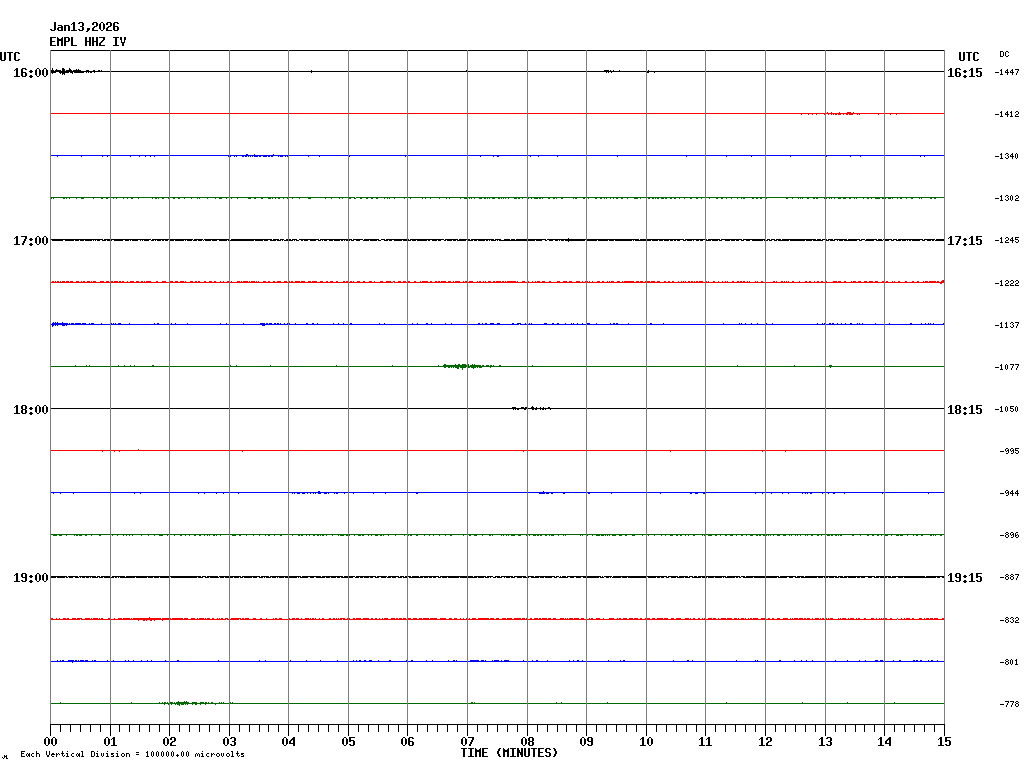Click the -1447 DC offset value
Image resolution: width=1024 pixels, height=768 pixels.
pos(1006,73)
